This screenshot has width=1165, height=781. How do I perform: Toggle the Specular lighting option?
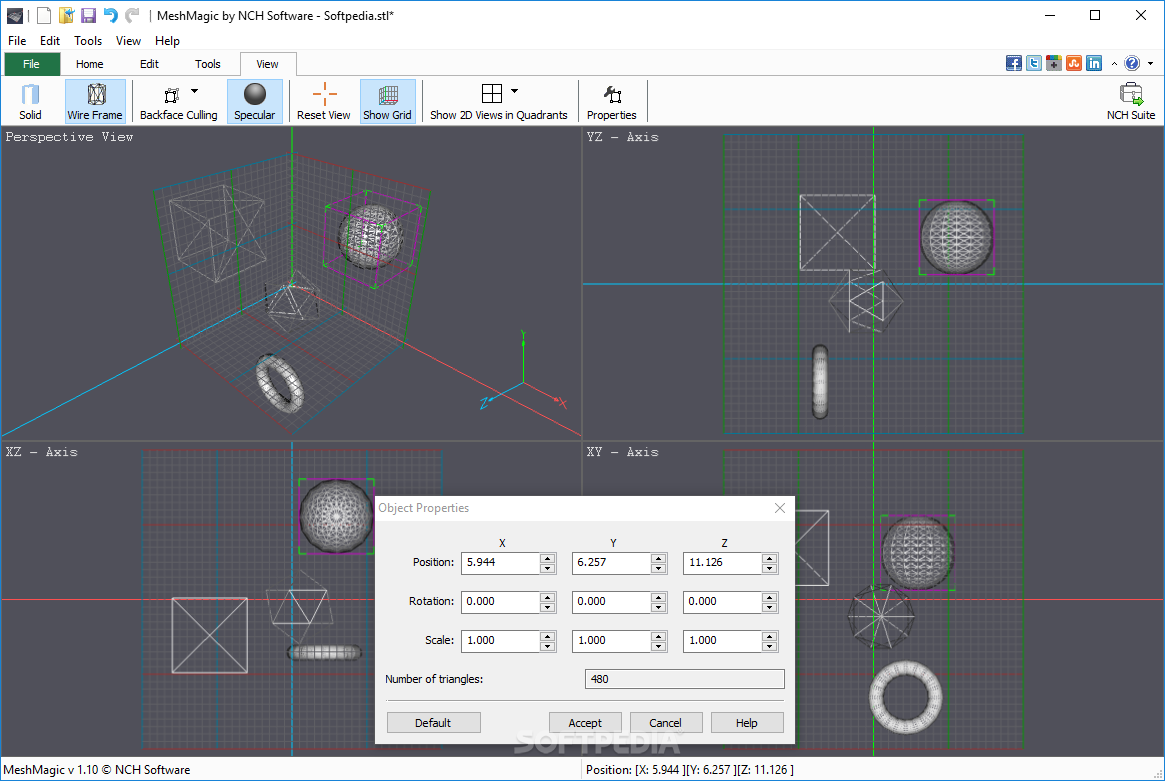255,101
